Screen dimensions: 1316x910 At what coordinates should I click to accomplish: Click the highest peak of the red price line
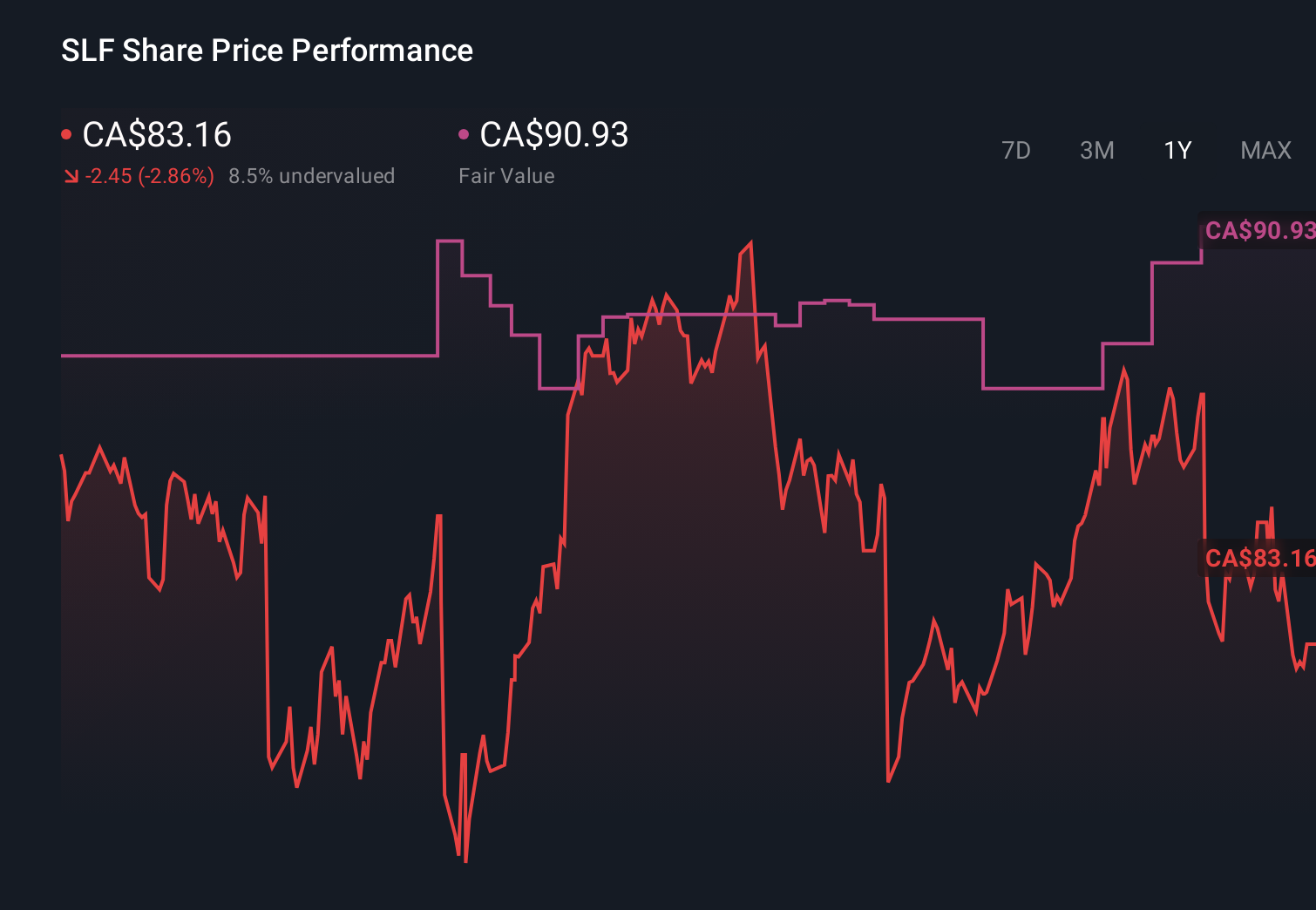point(750,244)
